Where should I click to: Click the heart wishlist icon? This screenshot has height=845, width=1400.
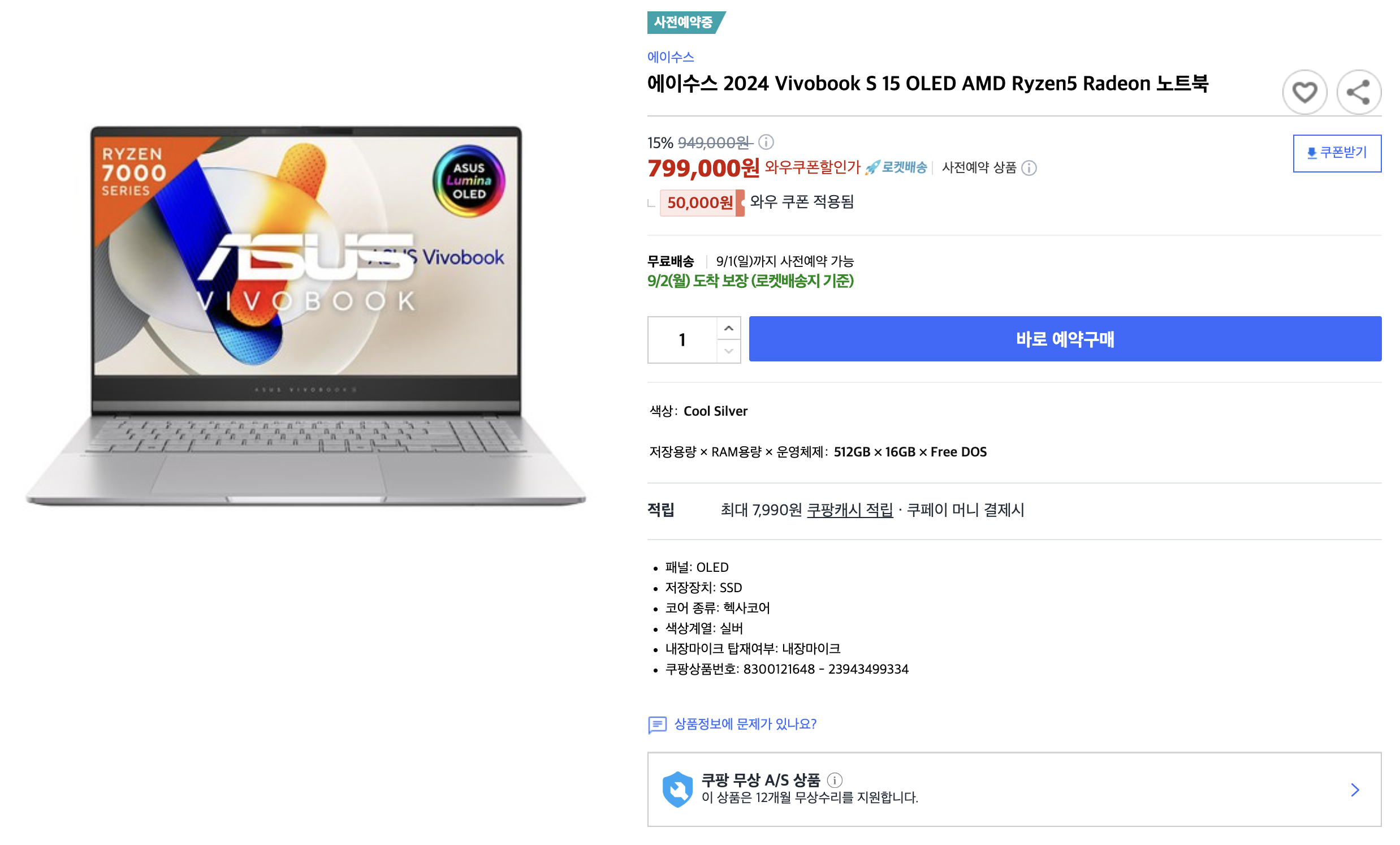1304,92
